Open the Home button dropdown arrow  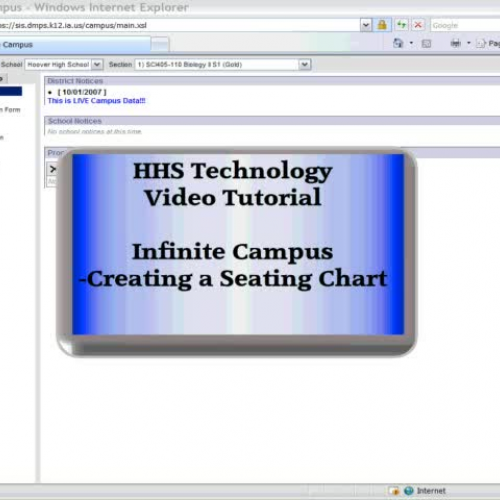(x=411, y=43)
